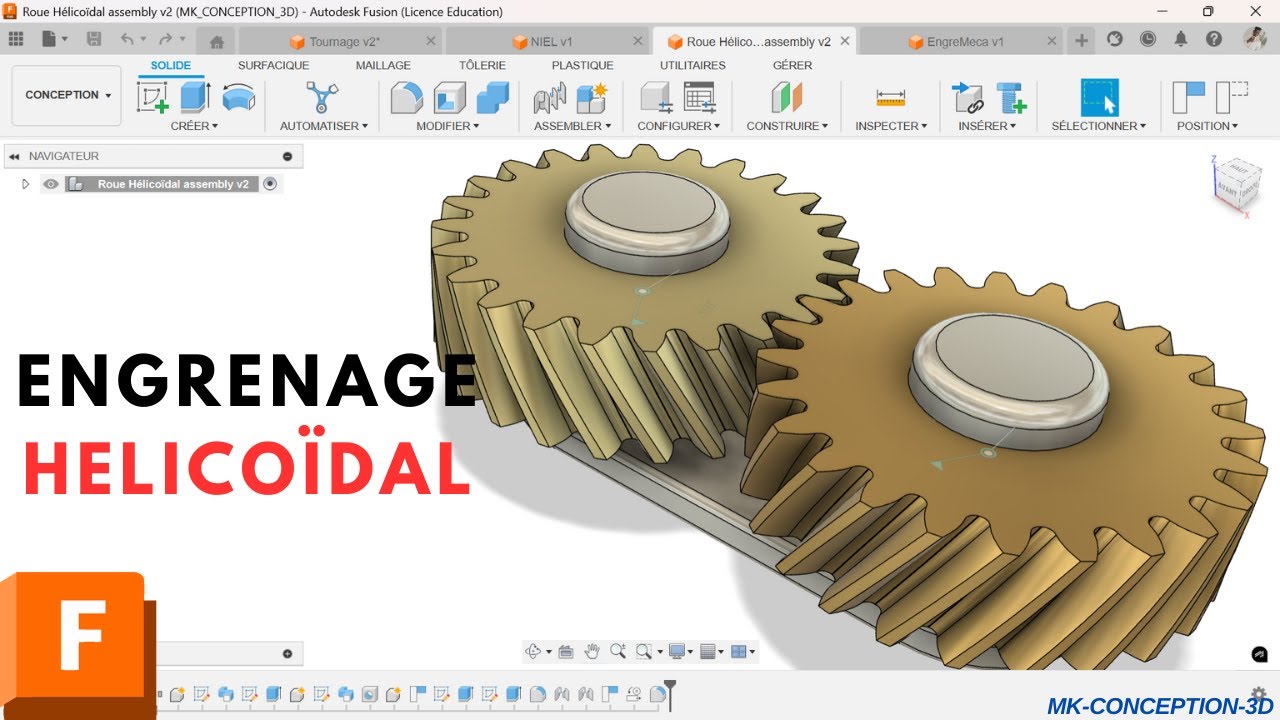Select the Extrude tool
The width and height of the screenshot is (1280, 720).
coord(195,97)
